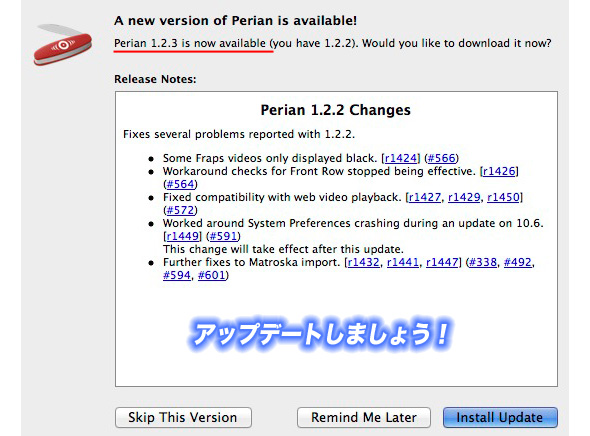View ticket #338 link
This screenshot has height=436, width=590.
click(x=483, y=262)
